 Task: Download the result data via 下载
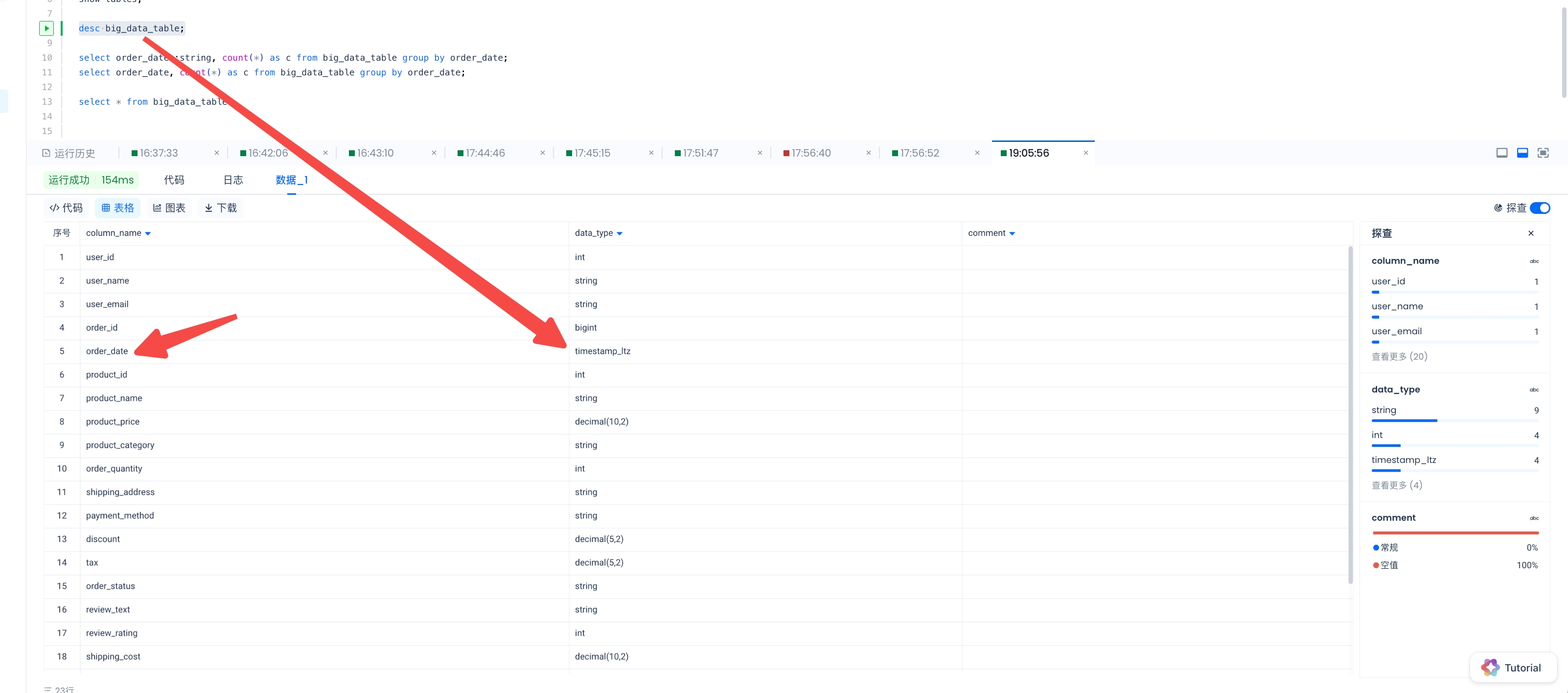click(x=220, y=208)
